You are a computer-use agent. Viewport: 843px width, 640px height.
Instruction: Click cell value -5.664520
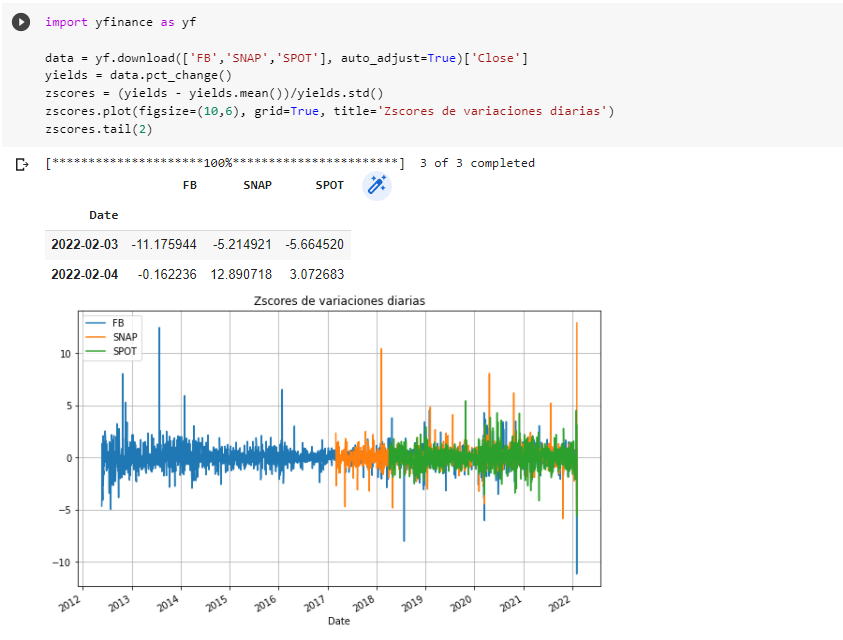[315, 245]
